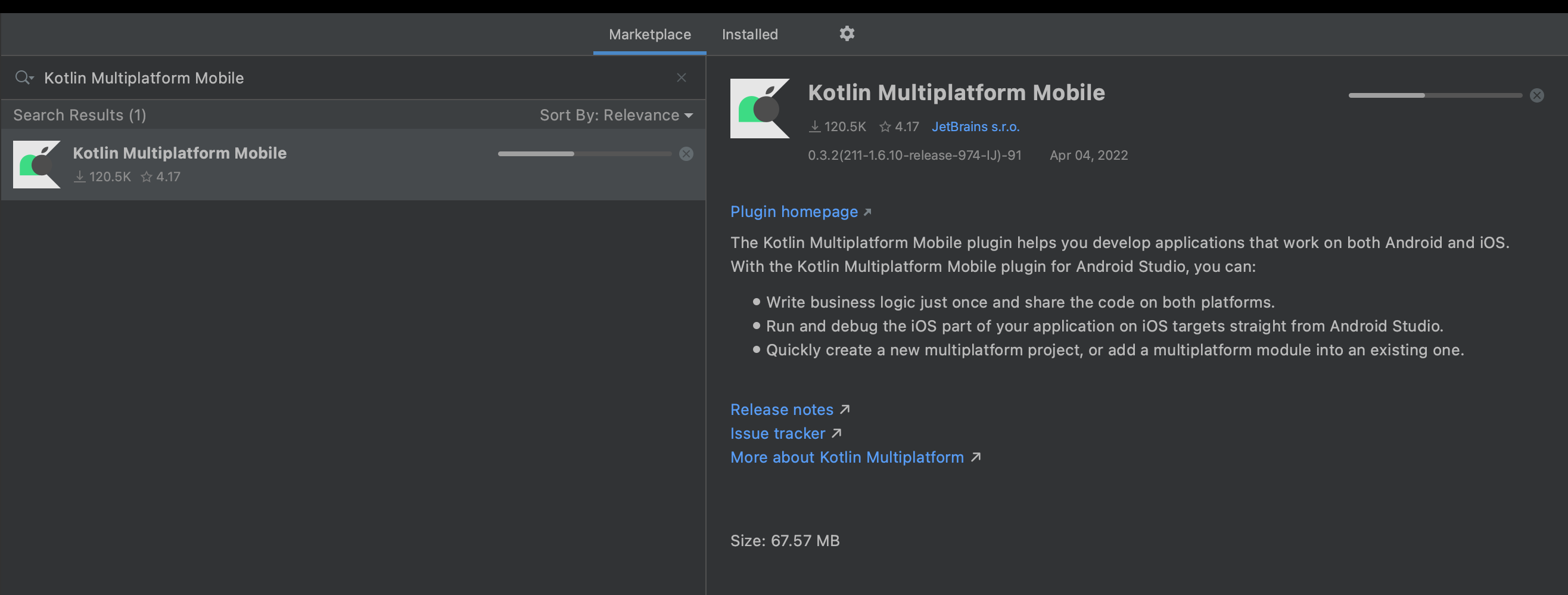Click the 120.5K downloads in the results row
This screenshot has height=595, width=1568.
coord(102,176)
